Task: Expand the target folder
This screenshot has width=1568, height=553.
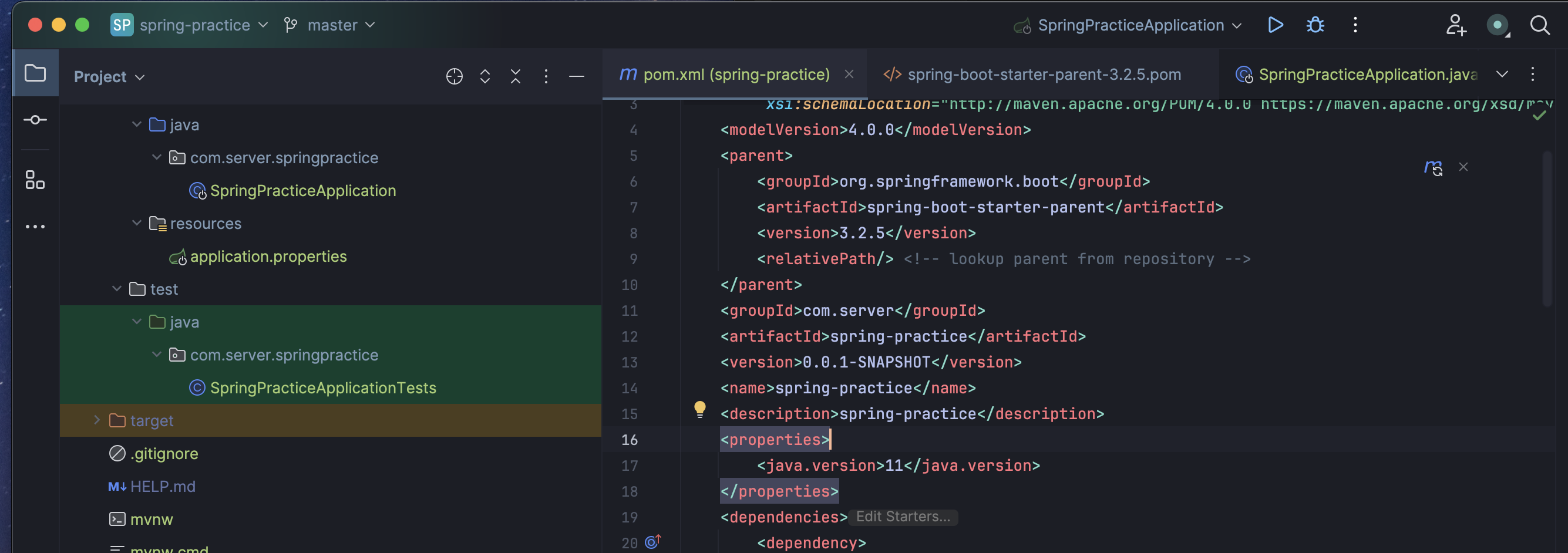Action: click(x=97, y=420)
